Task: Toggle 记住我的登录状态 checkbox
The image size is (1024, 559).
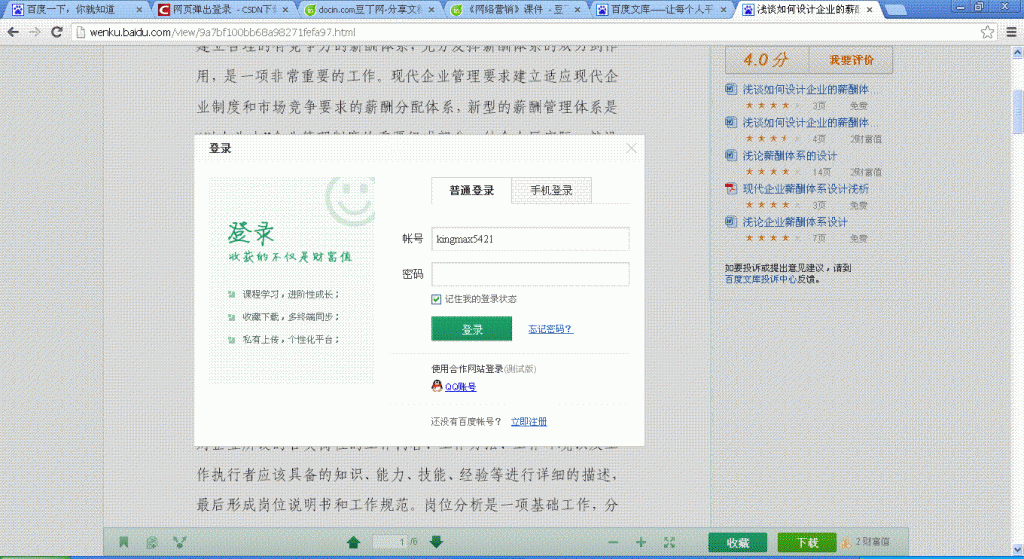Action: (437, 299)
